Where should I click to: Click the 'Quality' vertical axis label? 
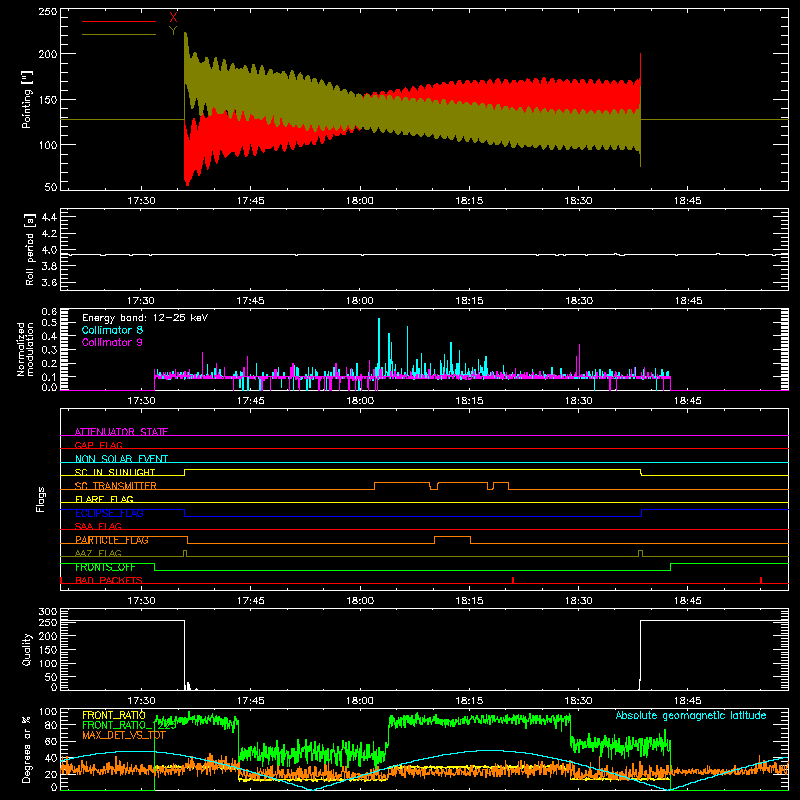27,649
